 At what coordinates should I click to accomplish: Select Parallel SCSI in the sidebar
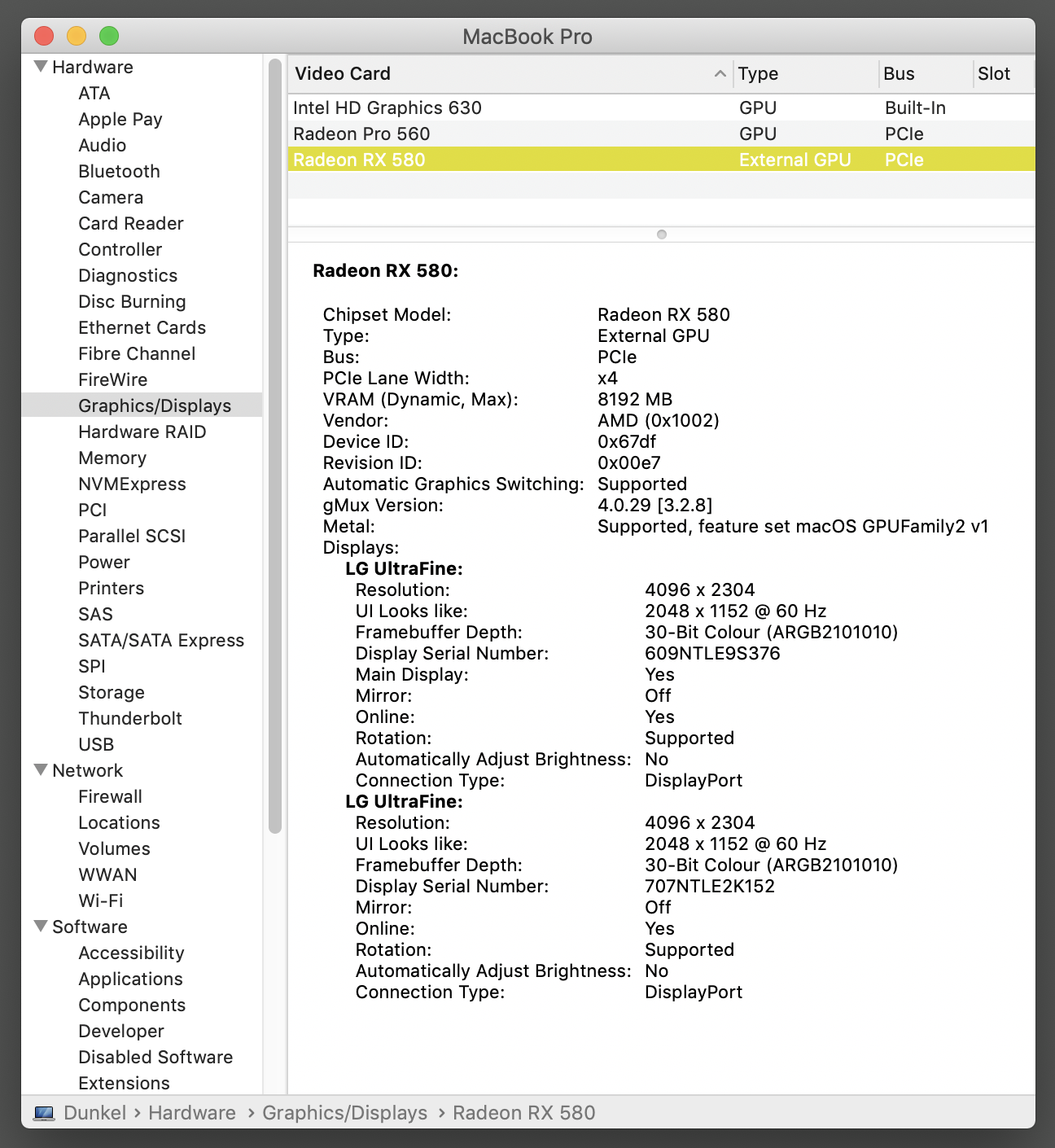(x=132, y=536)
